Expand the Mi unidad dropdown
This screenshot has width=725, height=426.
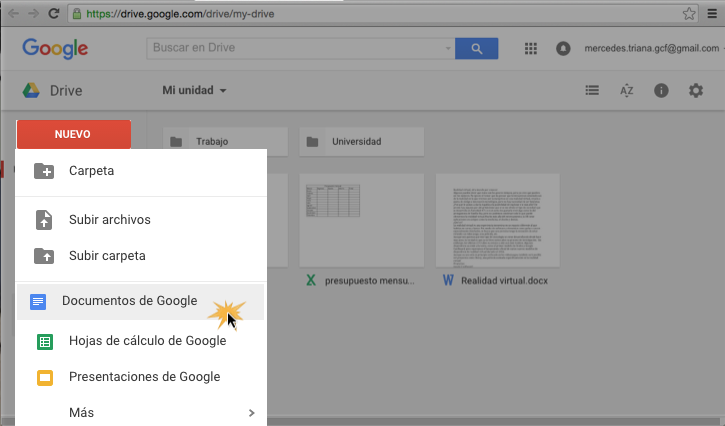[x=195, y=90]
